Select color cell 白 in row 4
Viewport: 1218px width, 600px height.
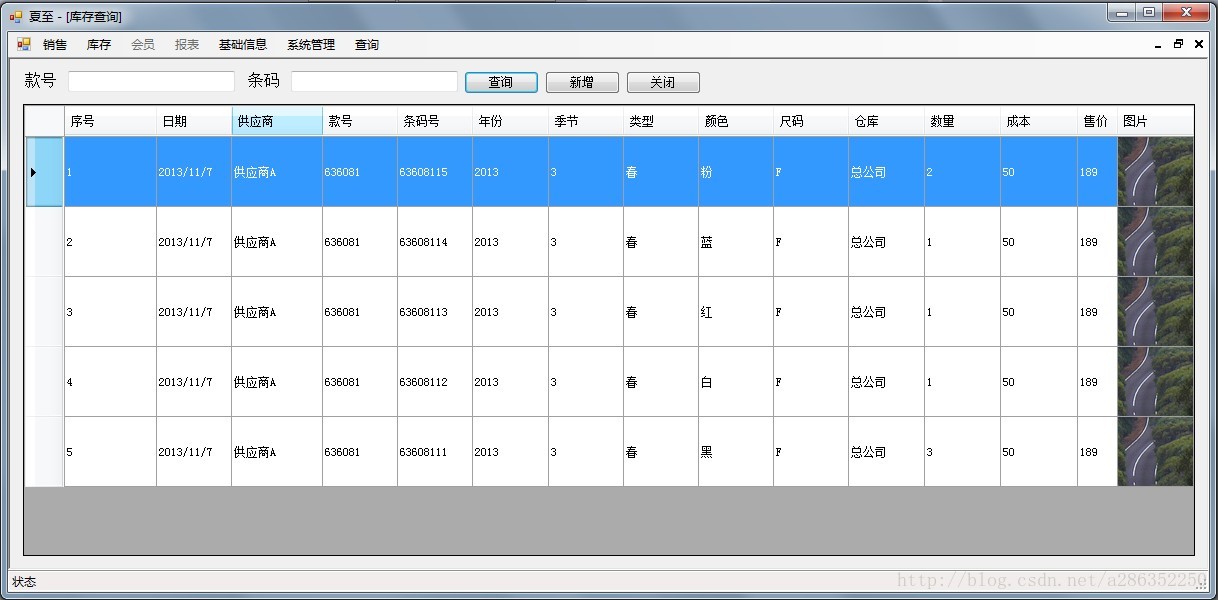(x=736, y=382)
